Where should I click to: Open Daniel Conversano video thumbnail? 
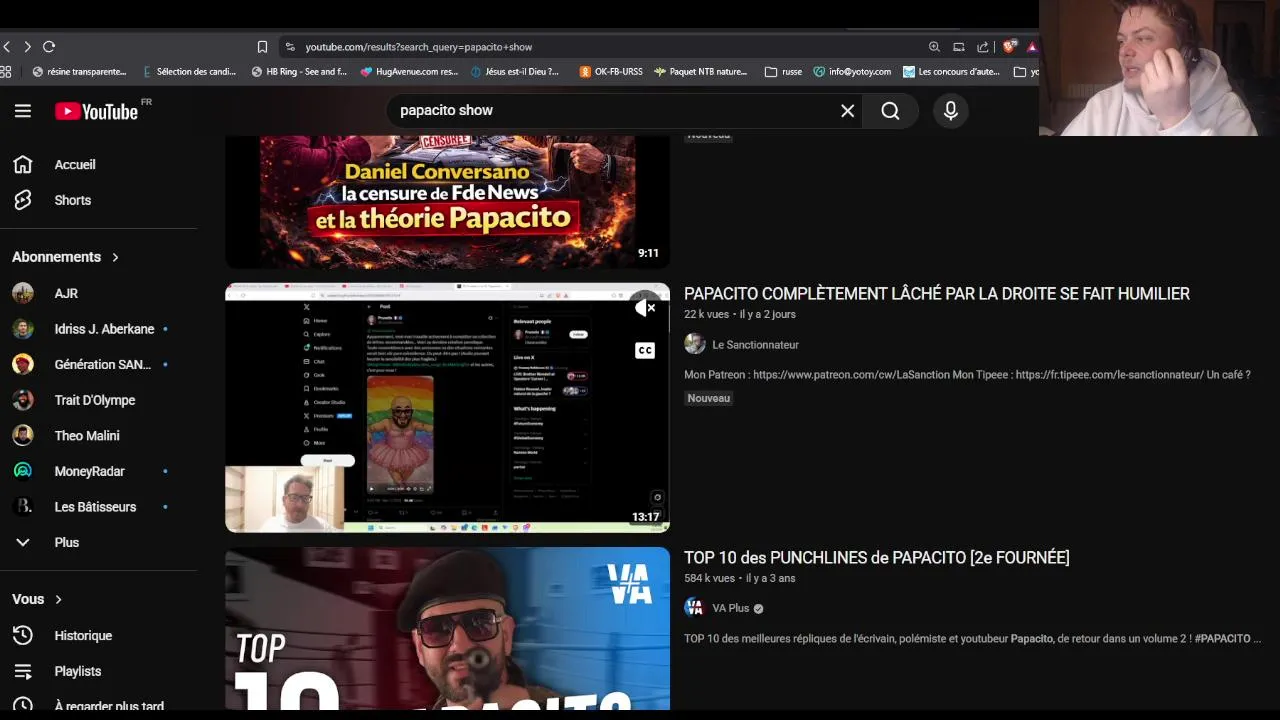coord(447,202)
